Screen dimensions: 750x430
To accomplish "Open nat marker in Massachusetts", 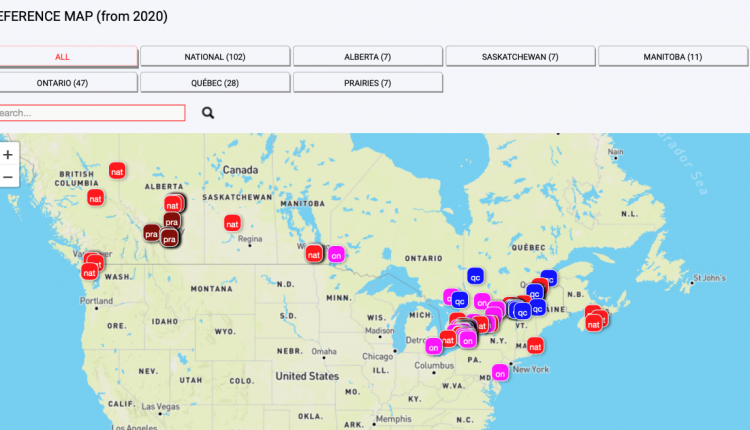I will [535, 346].
